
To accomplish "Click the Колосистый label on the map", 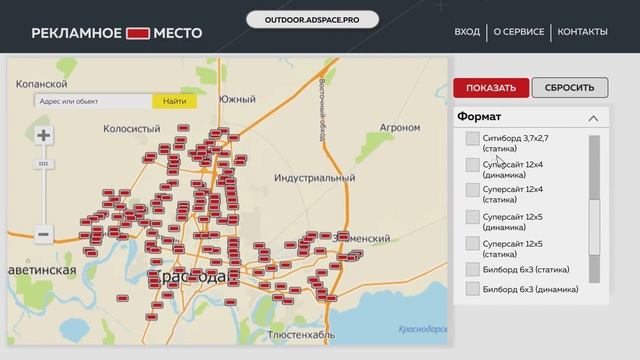I will click(131, 129).
